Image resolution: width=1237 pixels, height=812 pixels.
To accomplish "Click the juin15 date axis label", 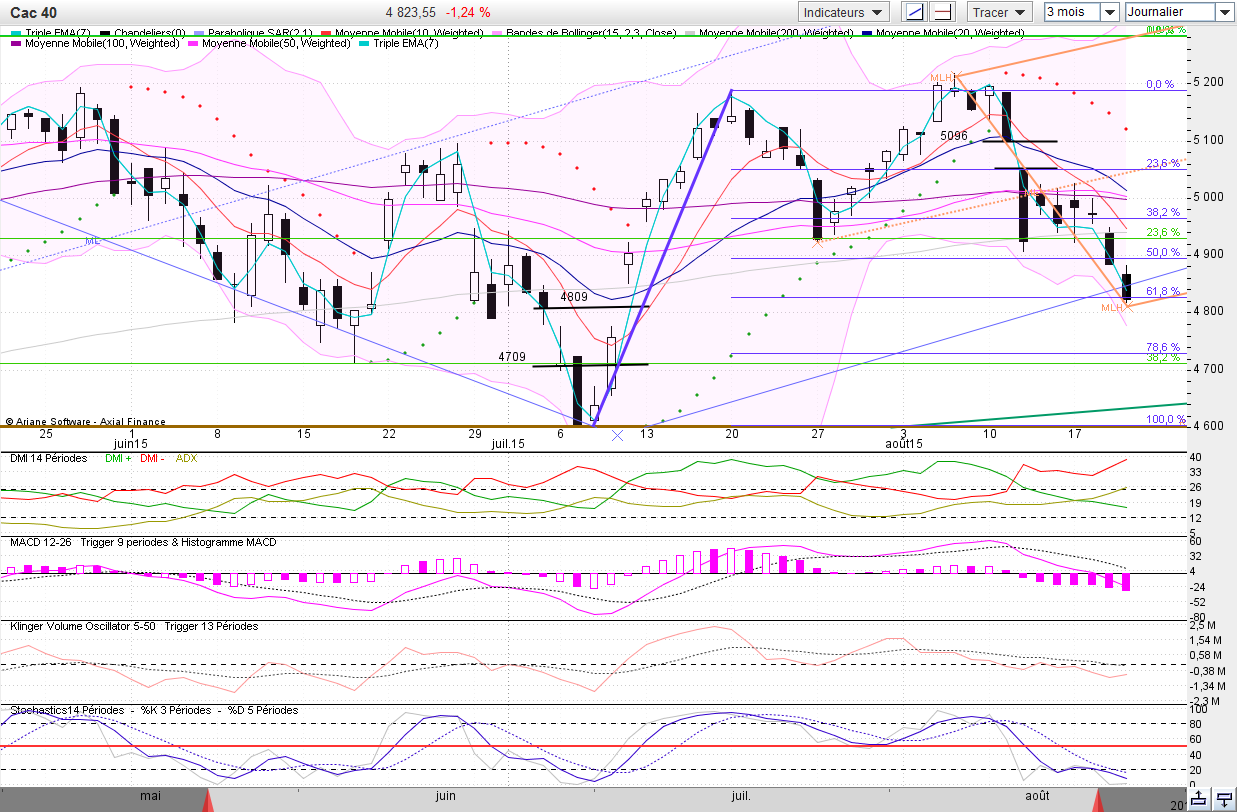I will [131, 442].
